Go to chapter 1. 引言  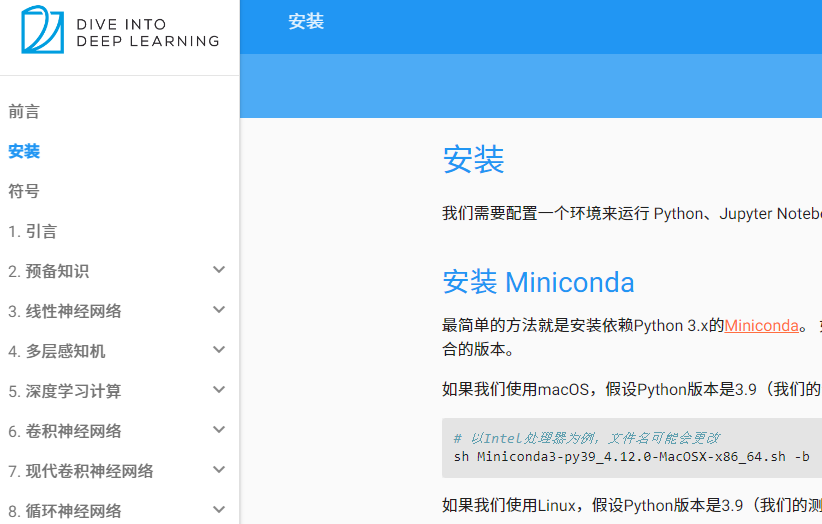point(33,232)
